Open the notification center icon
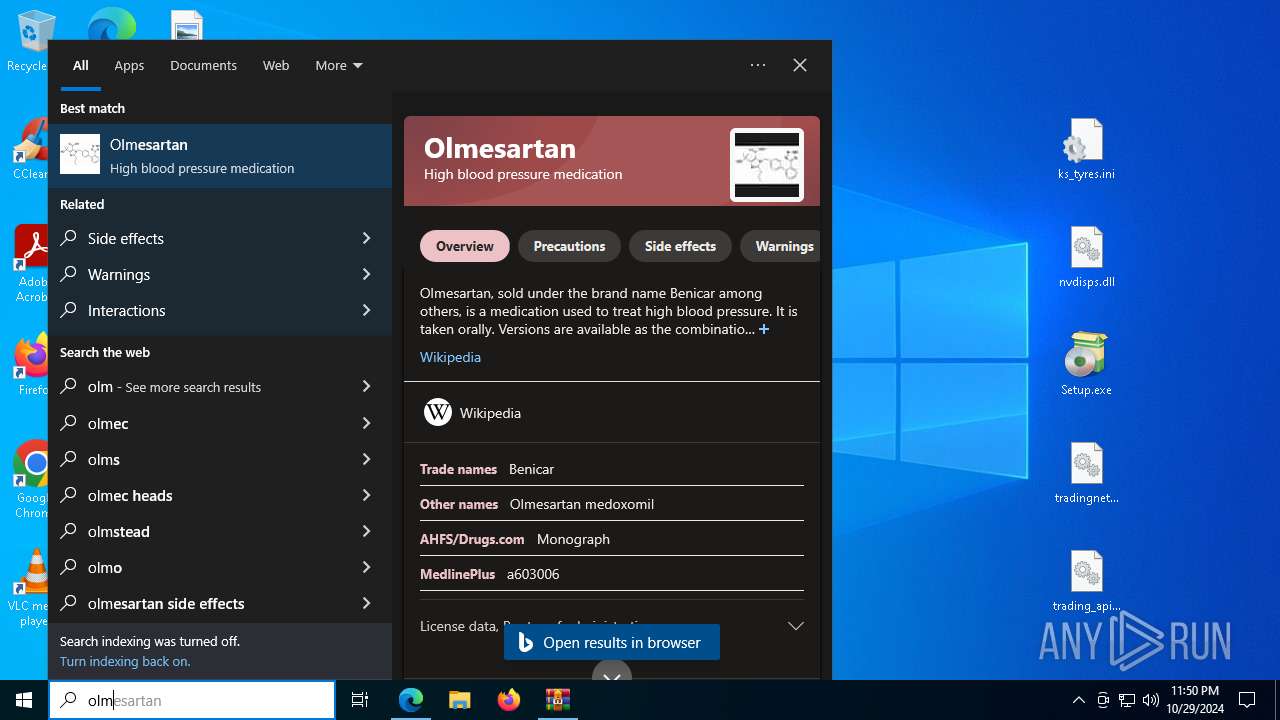This screenshot has width=1280, height=720. coord(1247,700)
